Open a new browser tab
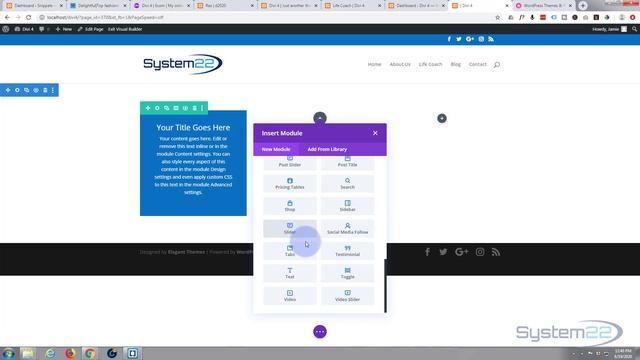The height and width of the screenshot is (360, 640). pyautogui.click(x=583, y=6)
